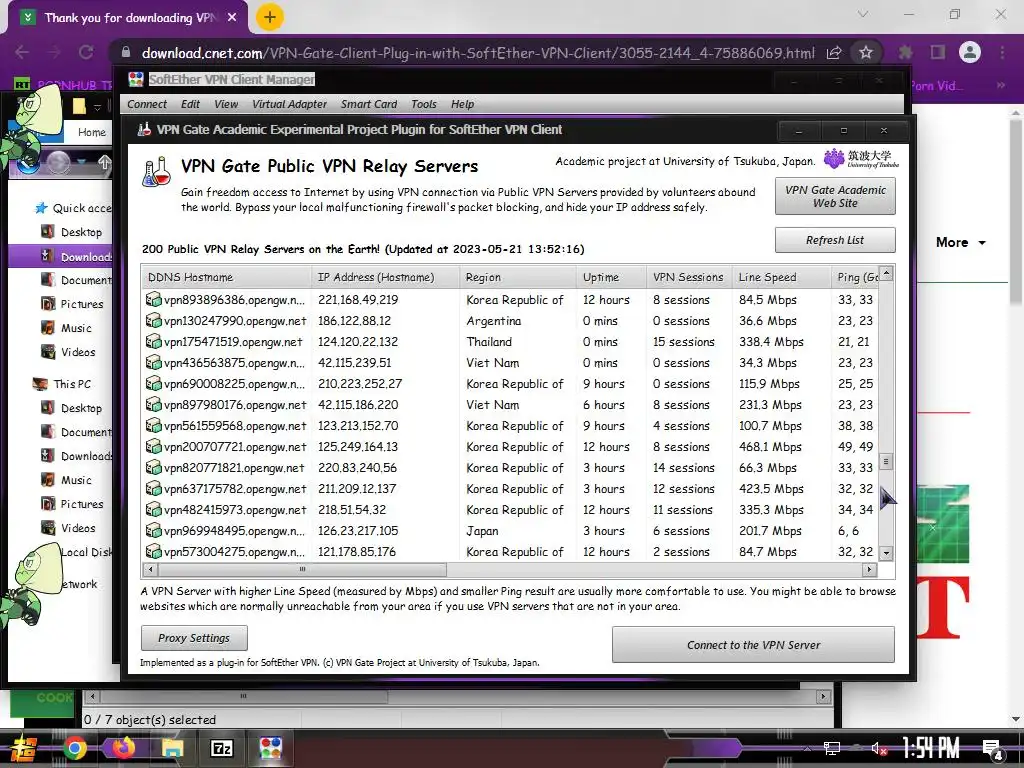Click server list scroll down arrow
1024x768 pixels.
point(886,553)
